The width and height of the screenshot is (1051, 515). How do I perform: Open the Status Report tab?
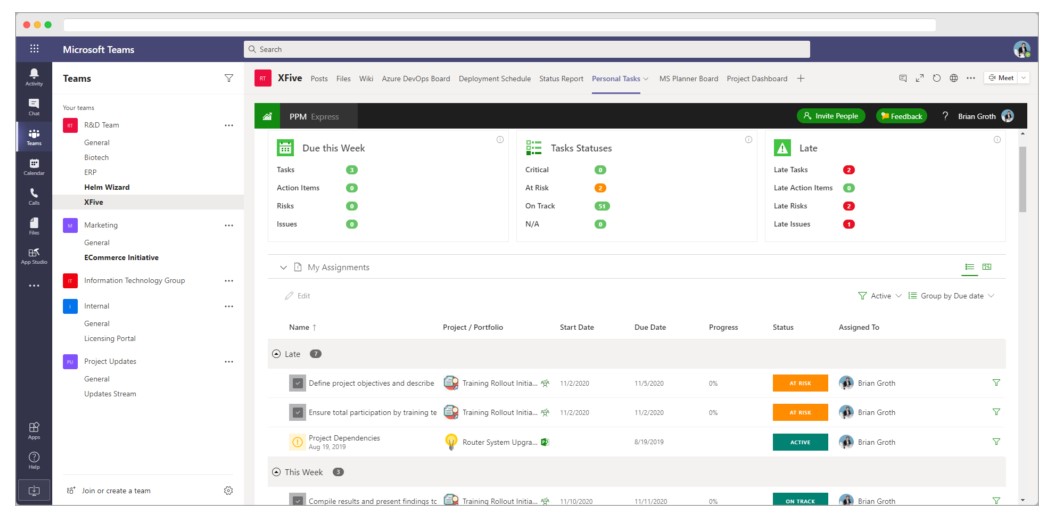561,78
